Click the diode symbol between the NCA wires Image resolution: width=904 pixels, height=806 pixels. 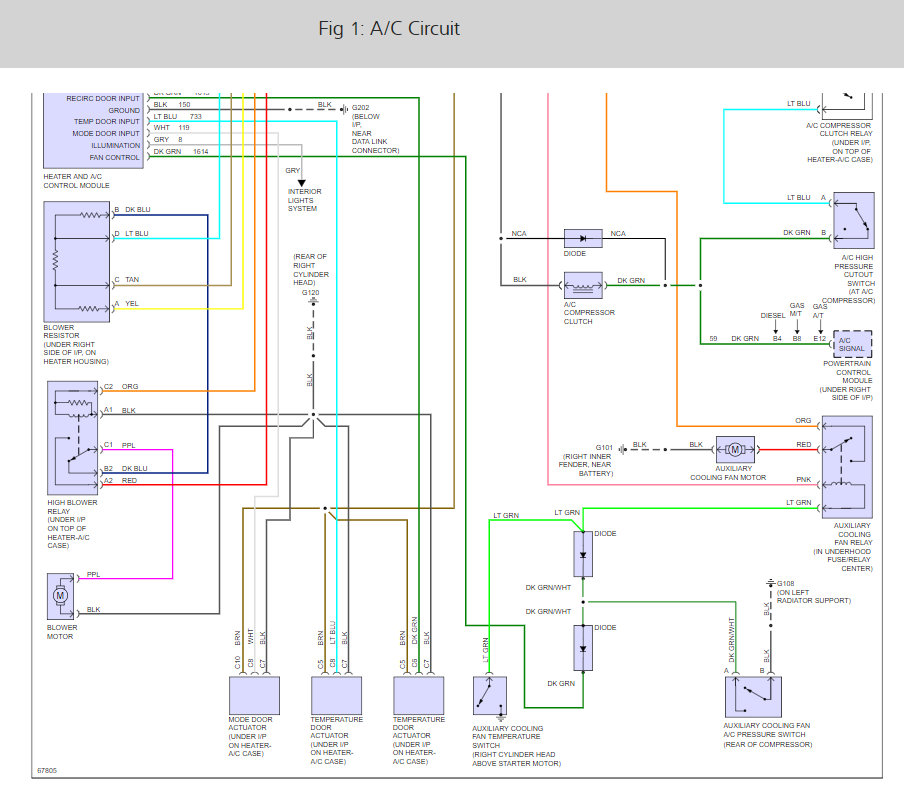coord(583,238)
